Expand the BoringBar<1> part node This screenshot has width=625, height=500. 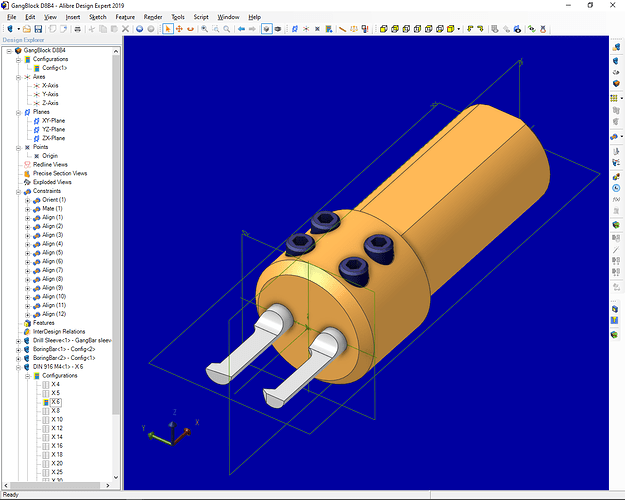(18, 350)
